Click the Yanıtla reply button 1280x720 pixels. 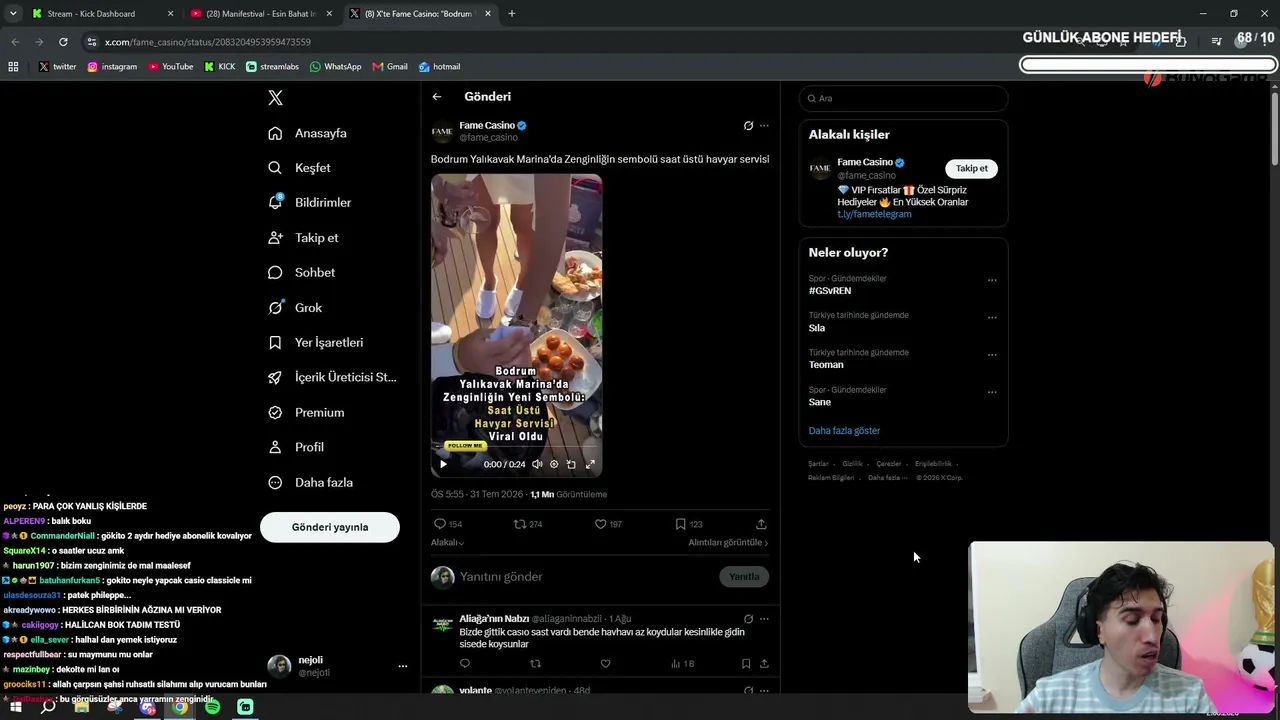744,577
